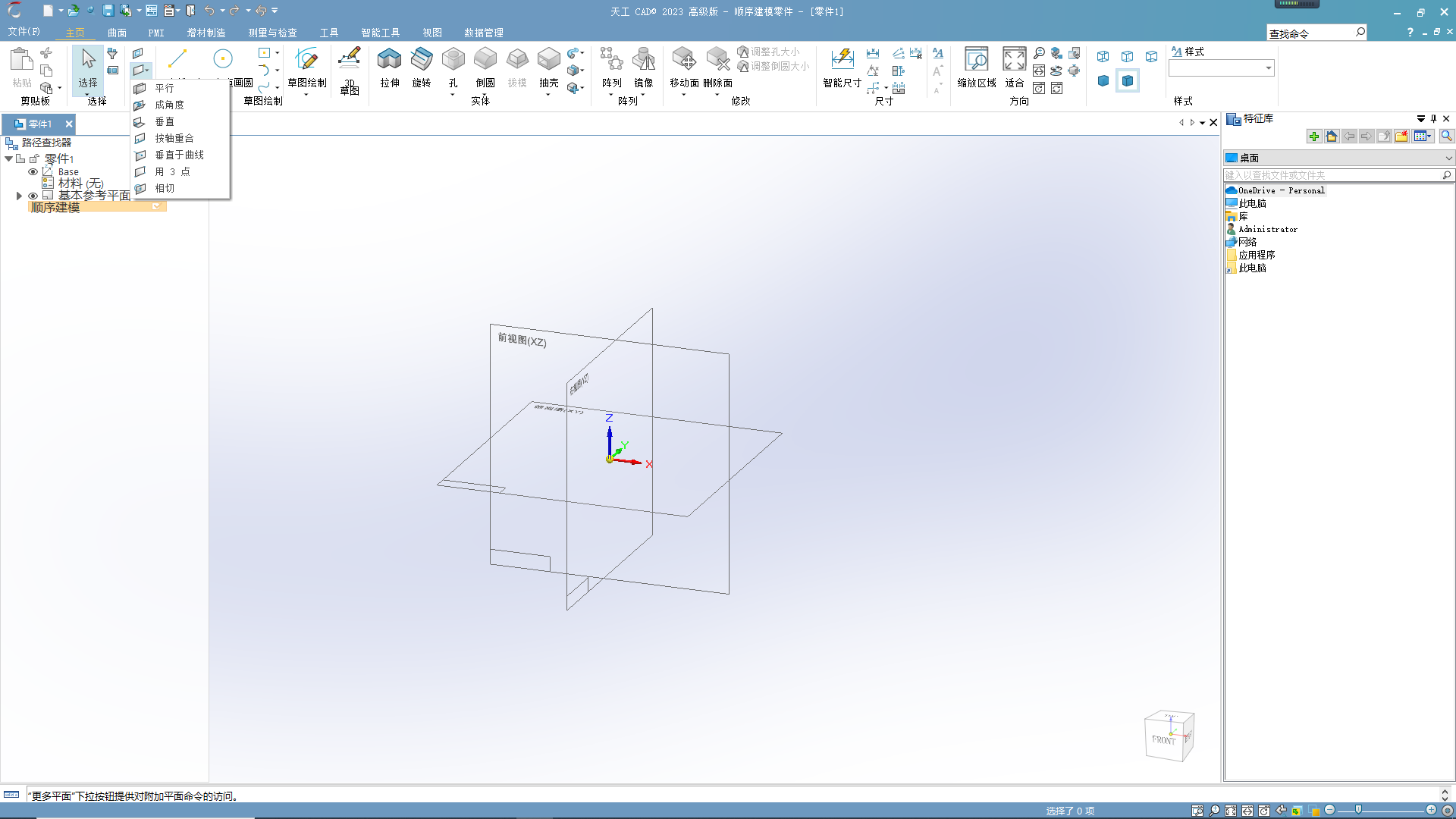Activate the 移动面 move faces tool
Screen dimensions: 1456x819
tap(684, 67)
